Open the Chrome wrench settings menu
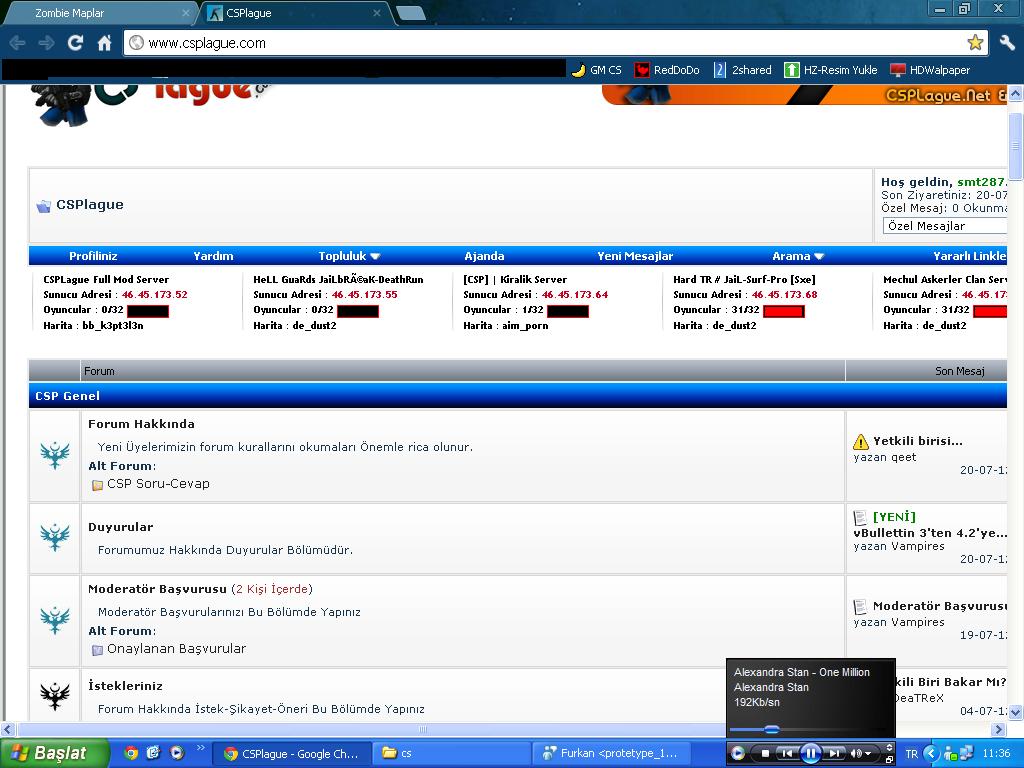 (1006, 43)
